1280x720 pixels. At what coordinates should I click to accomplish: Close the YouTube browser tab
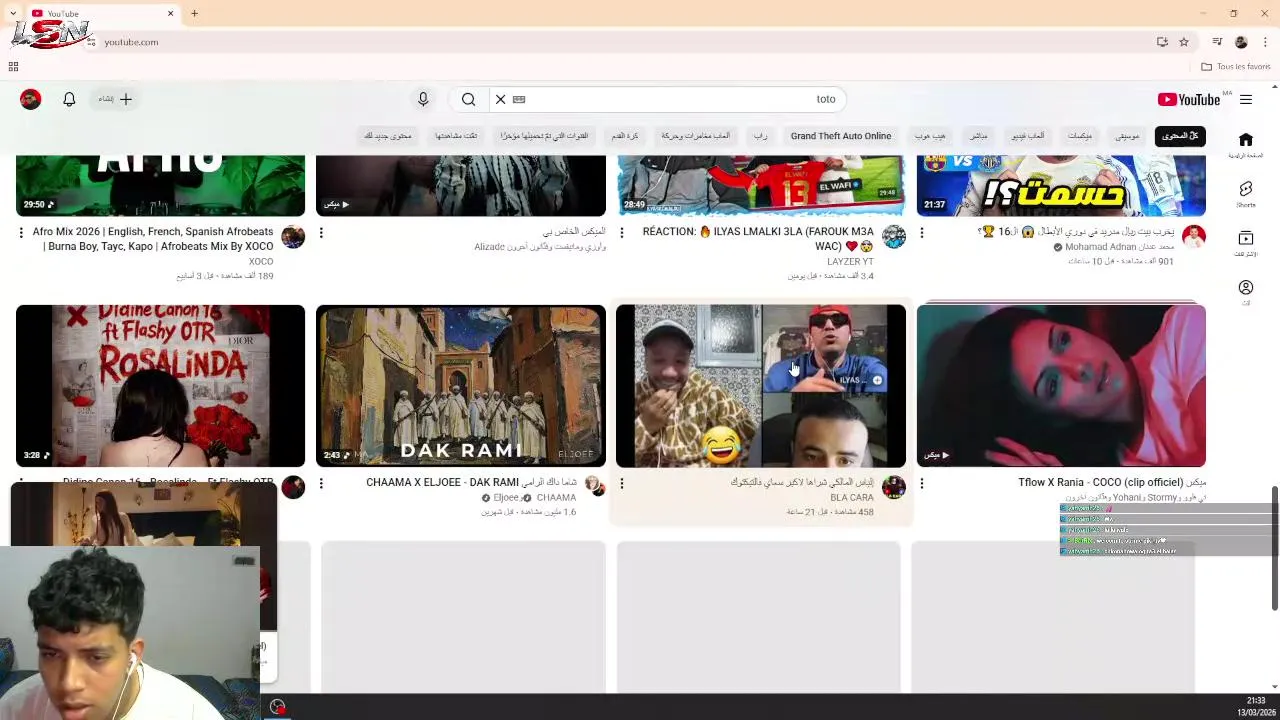(x=170, y=13)
